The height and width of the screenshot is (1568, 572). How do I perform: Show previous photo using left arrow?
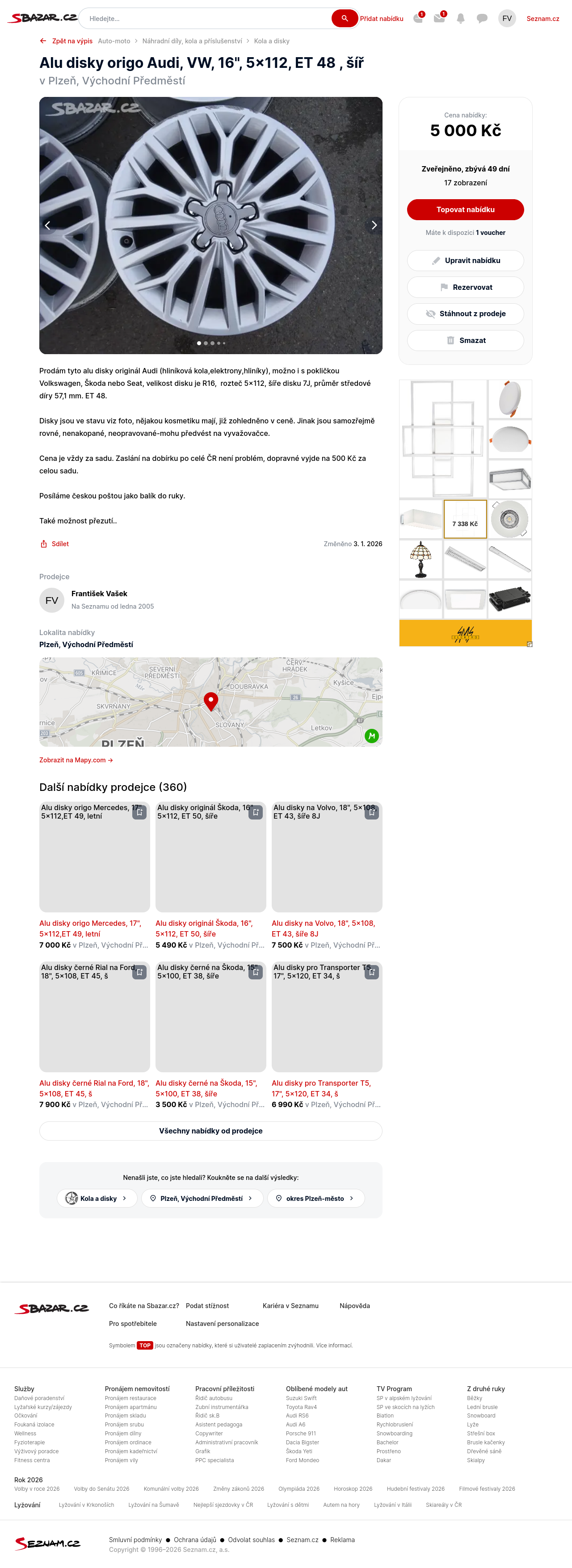[x=48, y=225]
